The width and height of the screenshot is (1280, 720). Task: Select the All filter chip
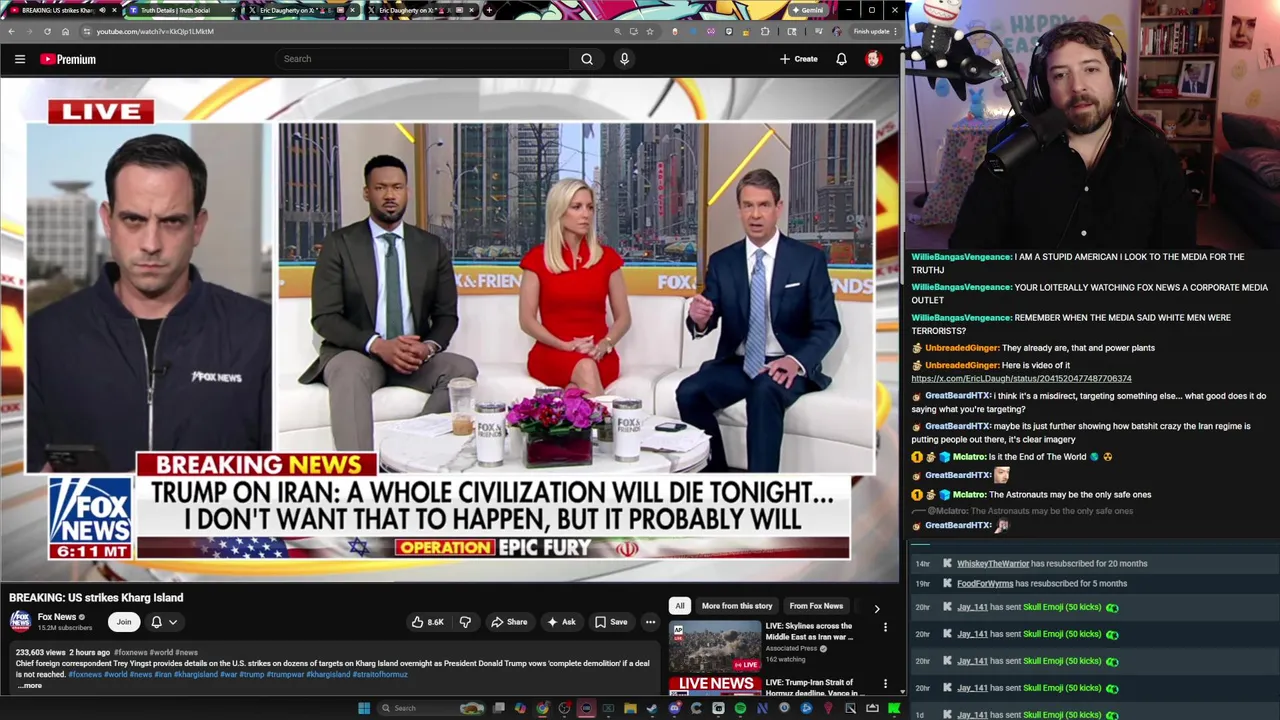click(x=680, y=606)
